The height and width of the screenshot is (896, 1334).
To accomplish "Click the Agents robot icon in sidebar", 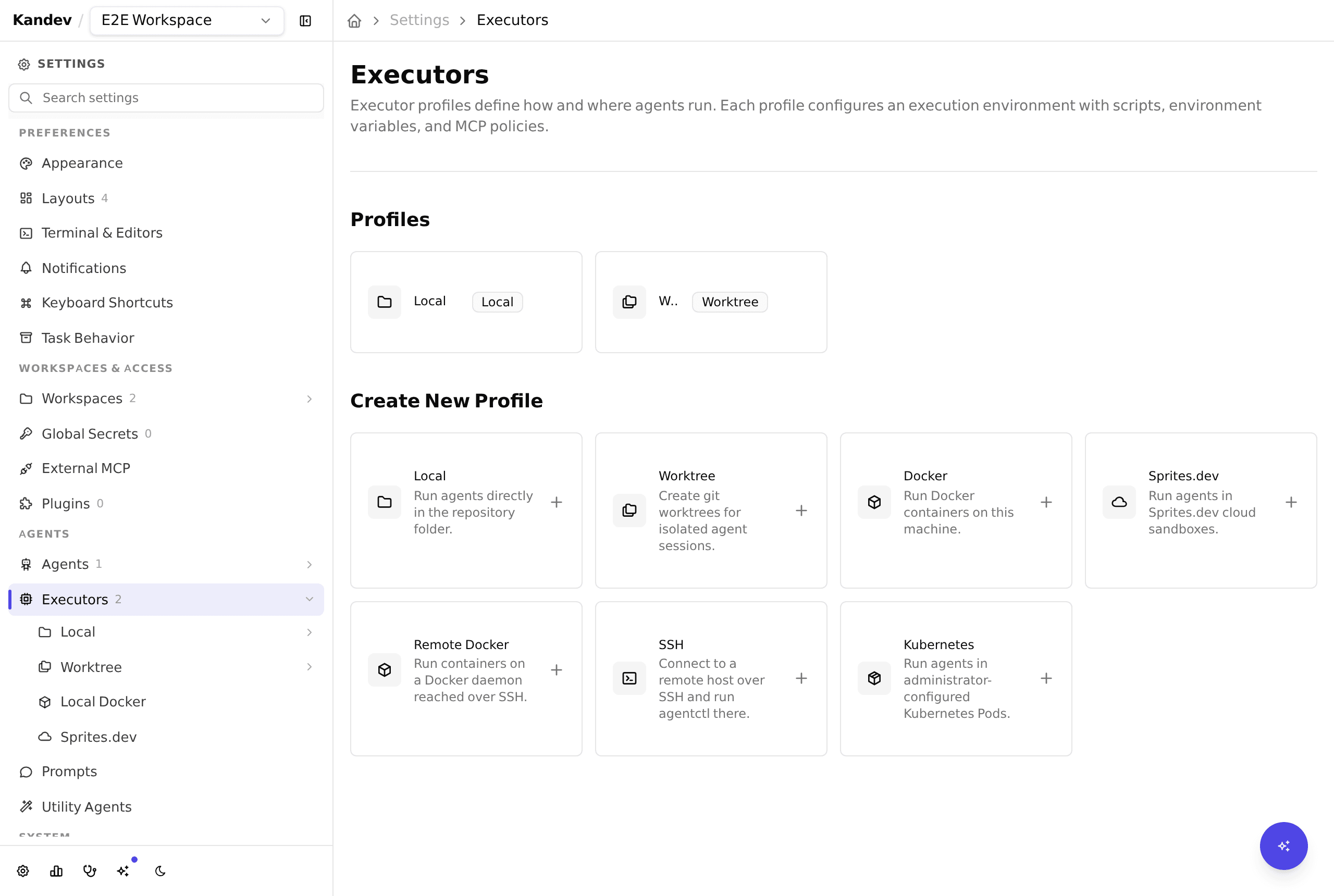I will pos(26,565).
